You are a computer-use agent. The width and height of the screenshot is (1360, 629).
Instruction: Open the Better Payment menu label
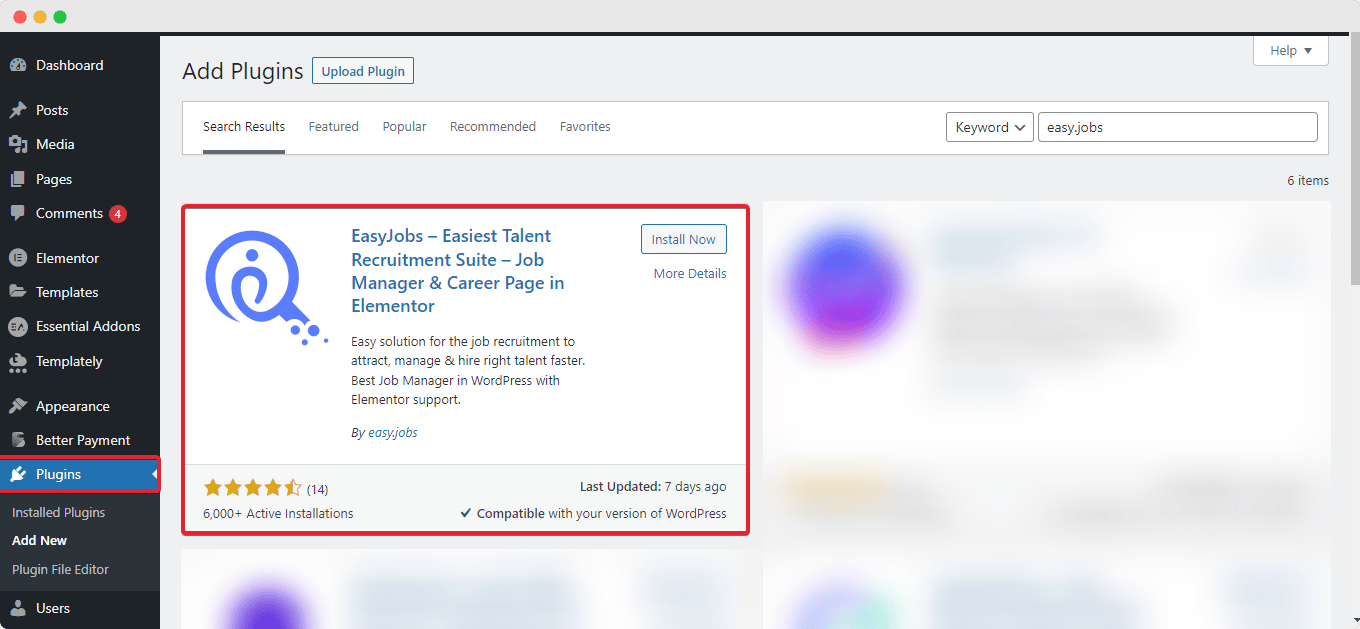(x=83, y=440)
